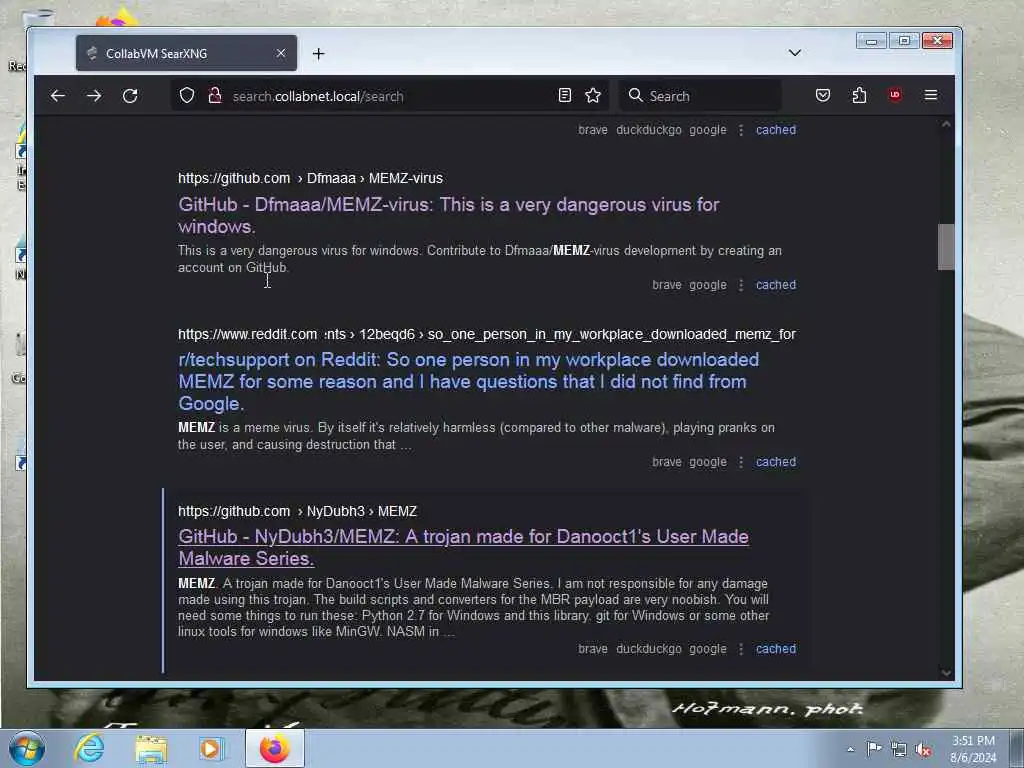Open cached link for Dfmaaa result
Image resolution: width=1024 pixels, height=768 pixels.
(776, 285)
